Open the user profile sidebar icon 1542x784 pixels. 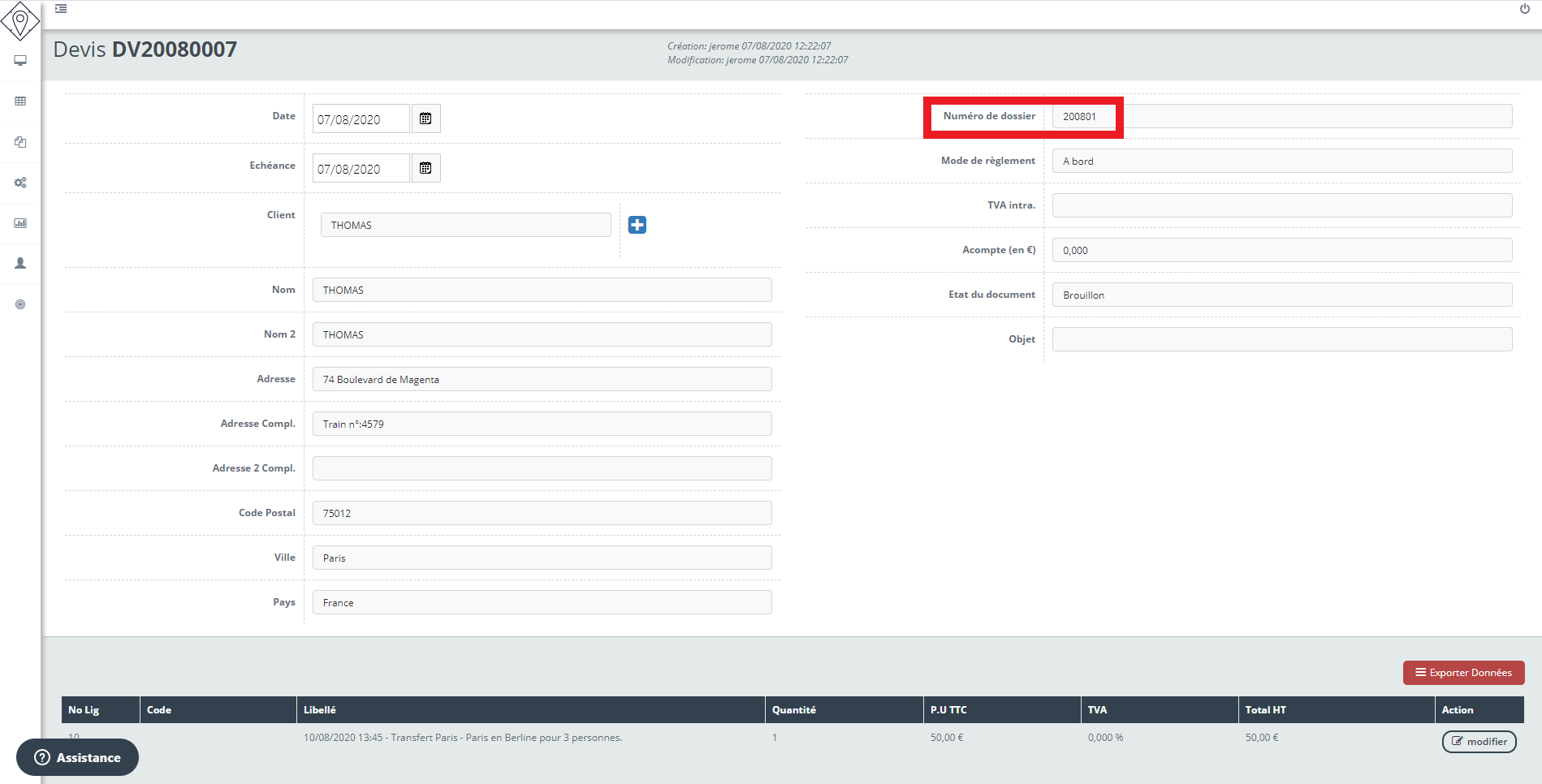(20, 264)
